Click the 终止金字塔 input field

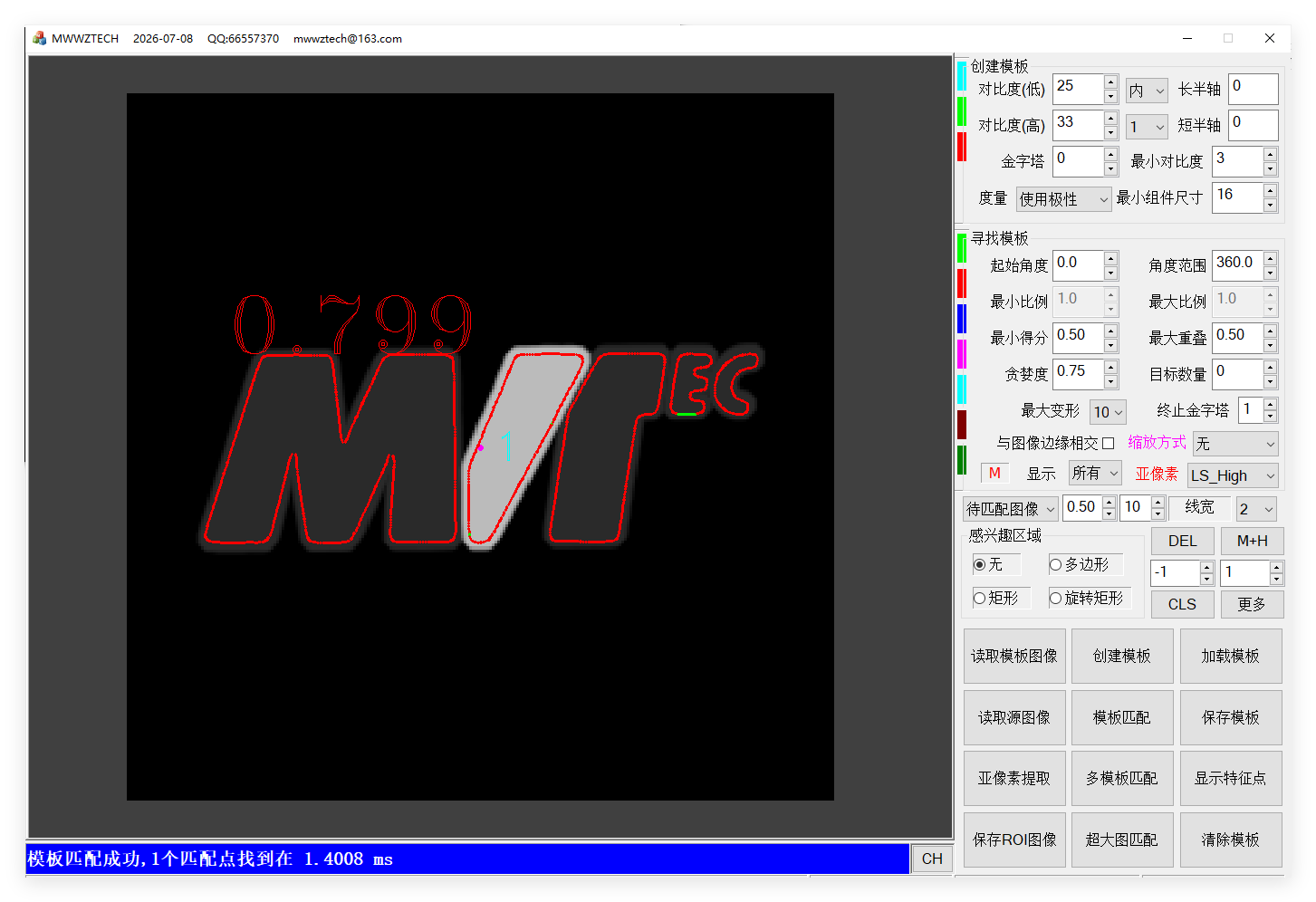[x=1252, y=410]
